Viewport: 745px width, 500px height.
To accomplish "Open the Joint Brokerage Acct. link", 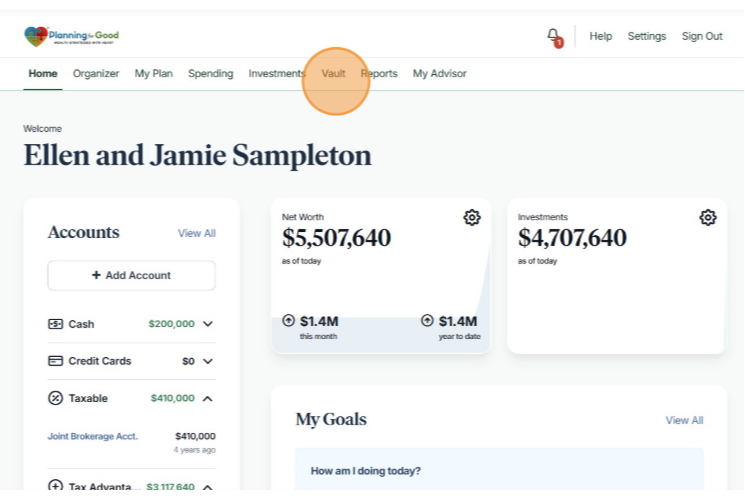I will click(93, 436).
